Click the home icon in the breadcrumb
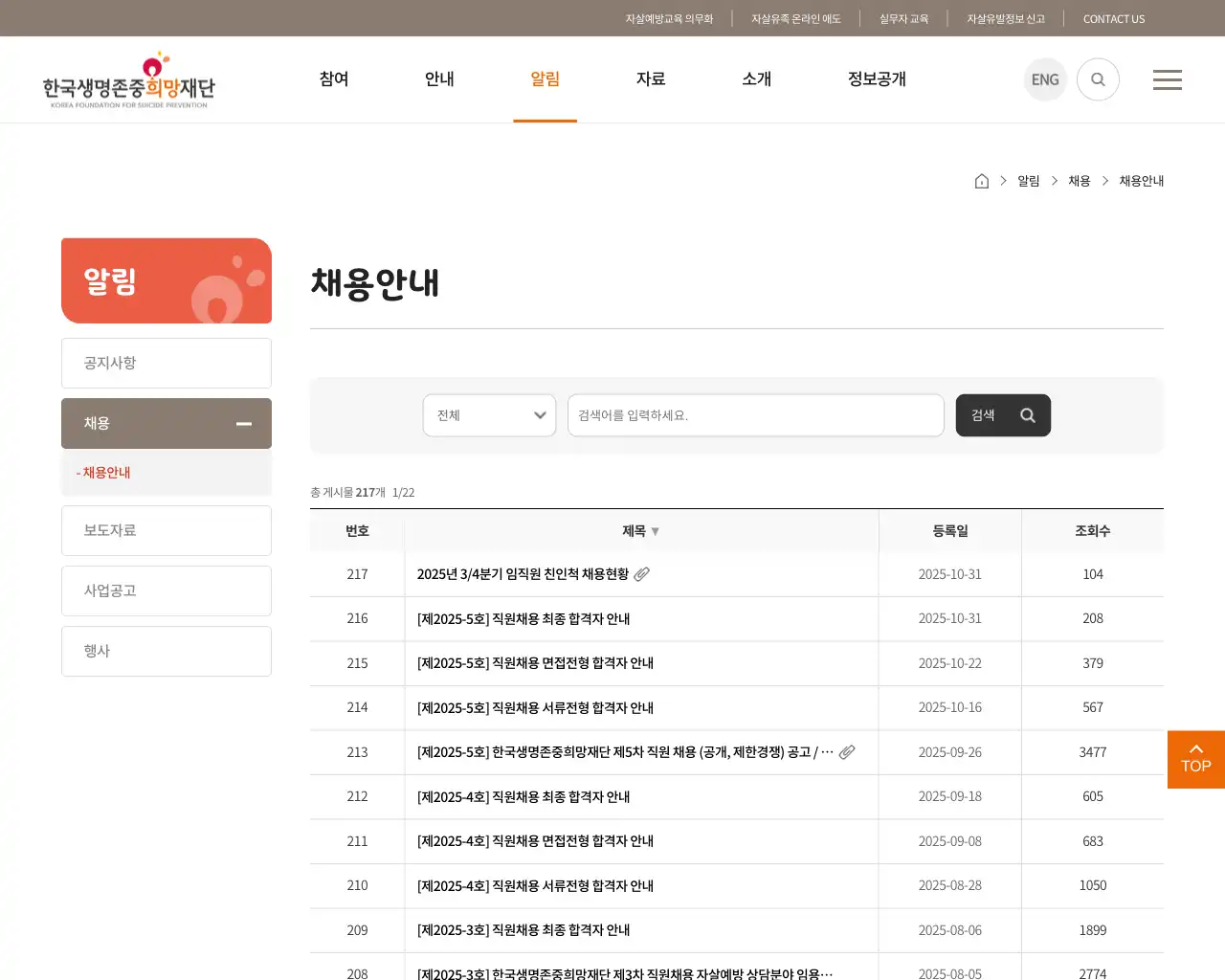 coord(981,180)
